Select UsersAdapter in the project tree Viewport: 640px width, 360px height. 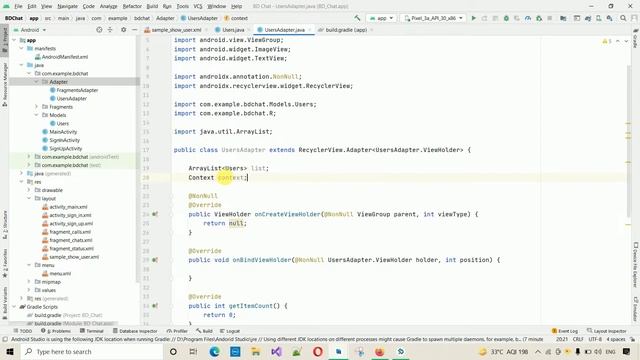68,98
